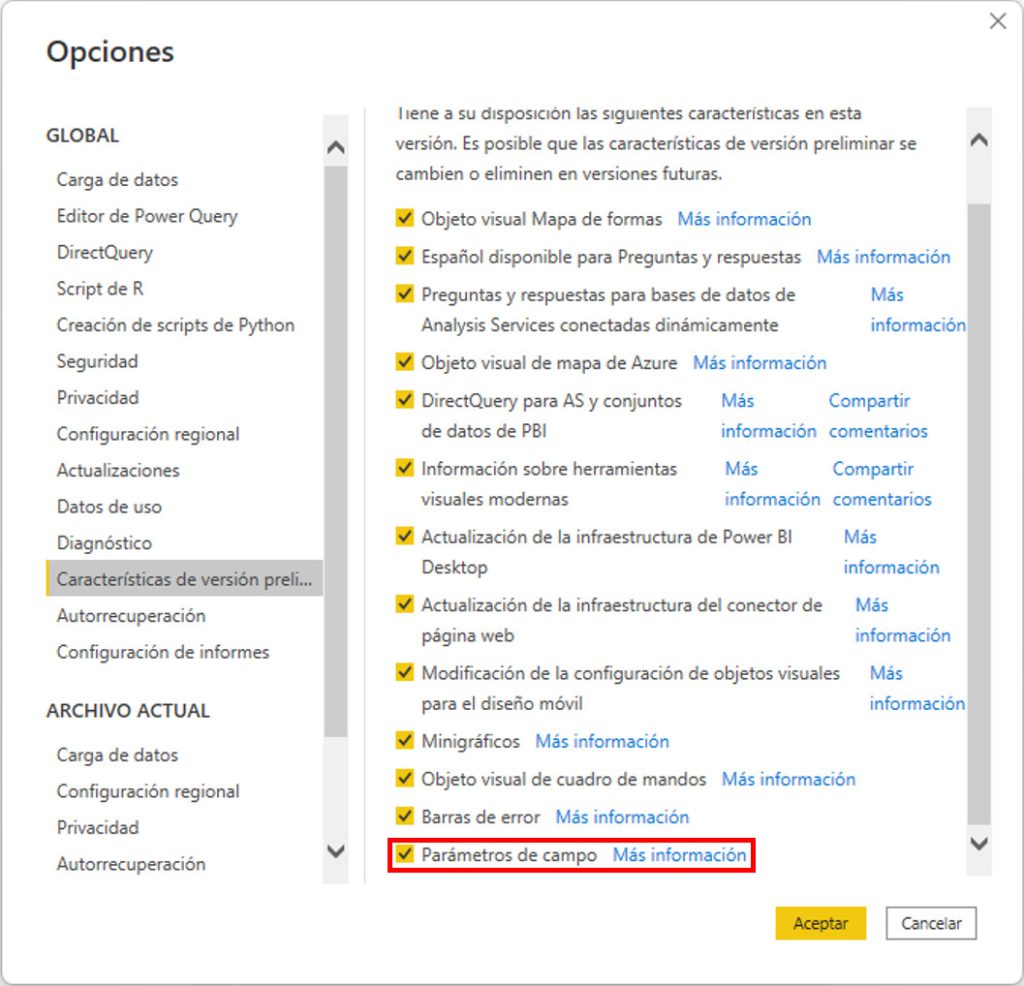Click the features panel scroll down arrow
1024x986 pixels.
pos(979,843)
